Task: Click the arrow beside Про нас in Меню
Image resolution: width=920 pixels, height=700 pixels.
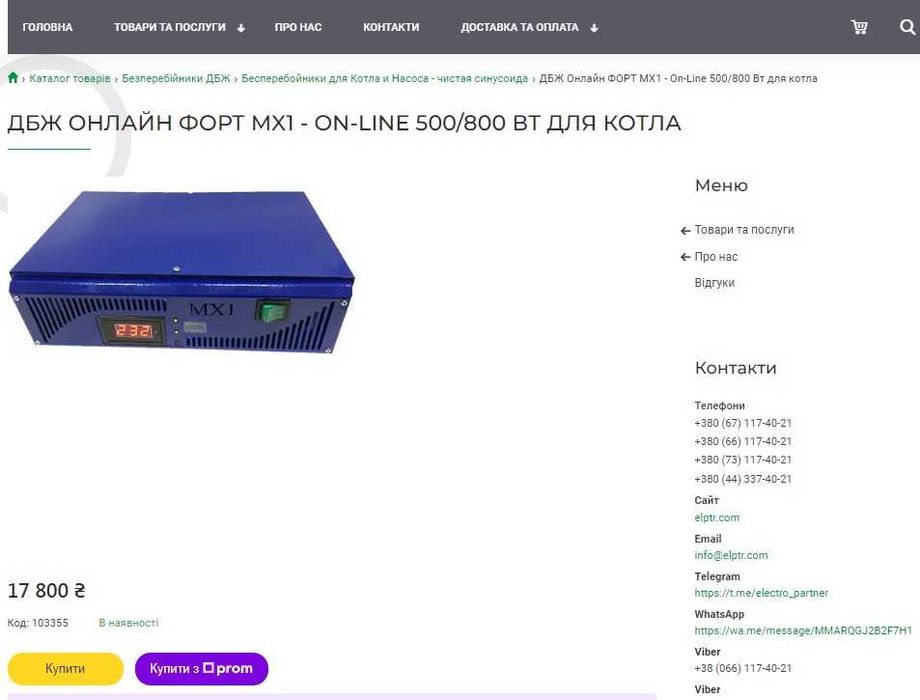Action: 685,257
